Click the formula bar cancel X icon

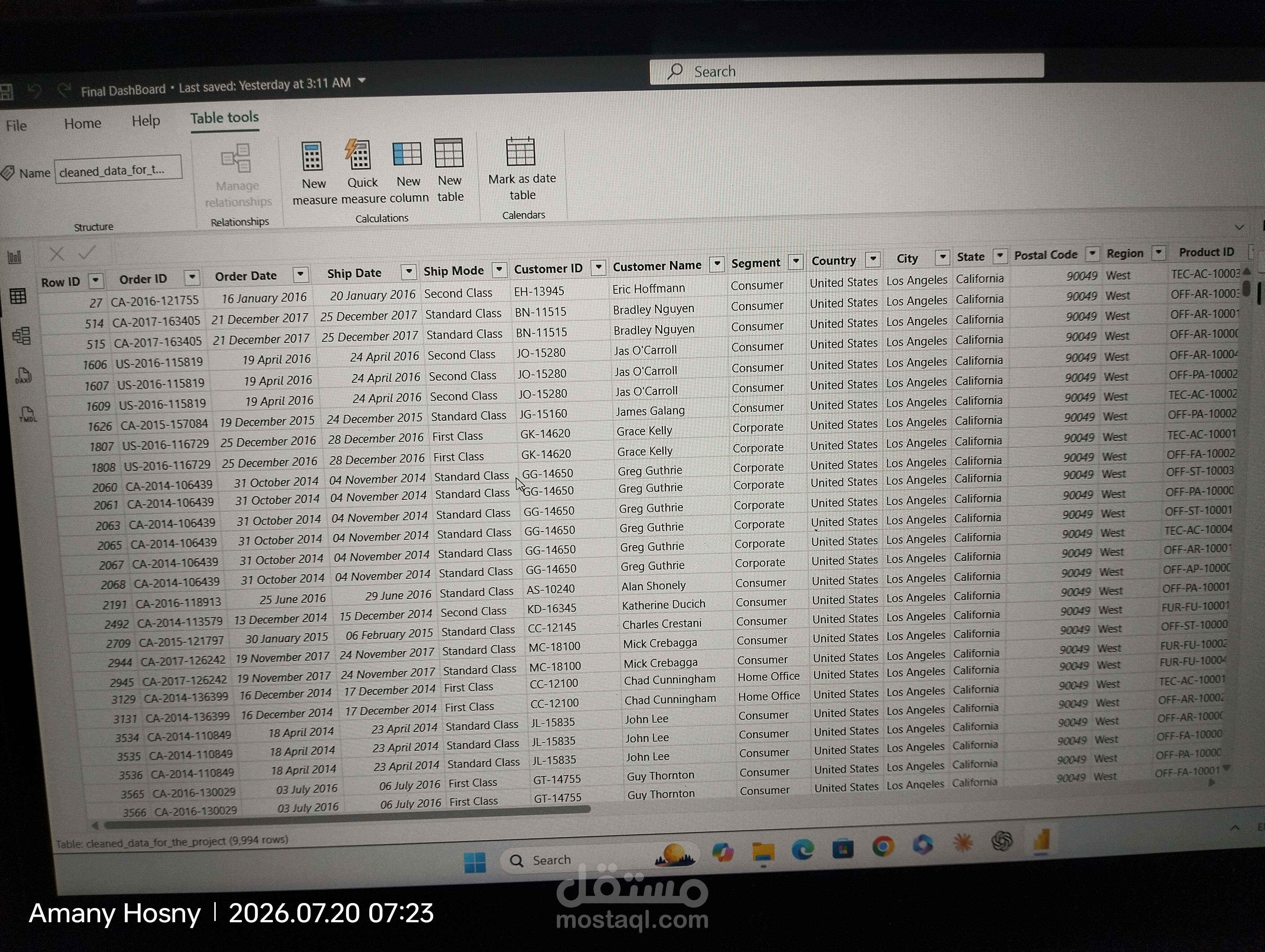click(x=56, y=254)
